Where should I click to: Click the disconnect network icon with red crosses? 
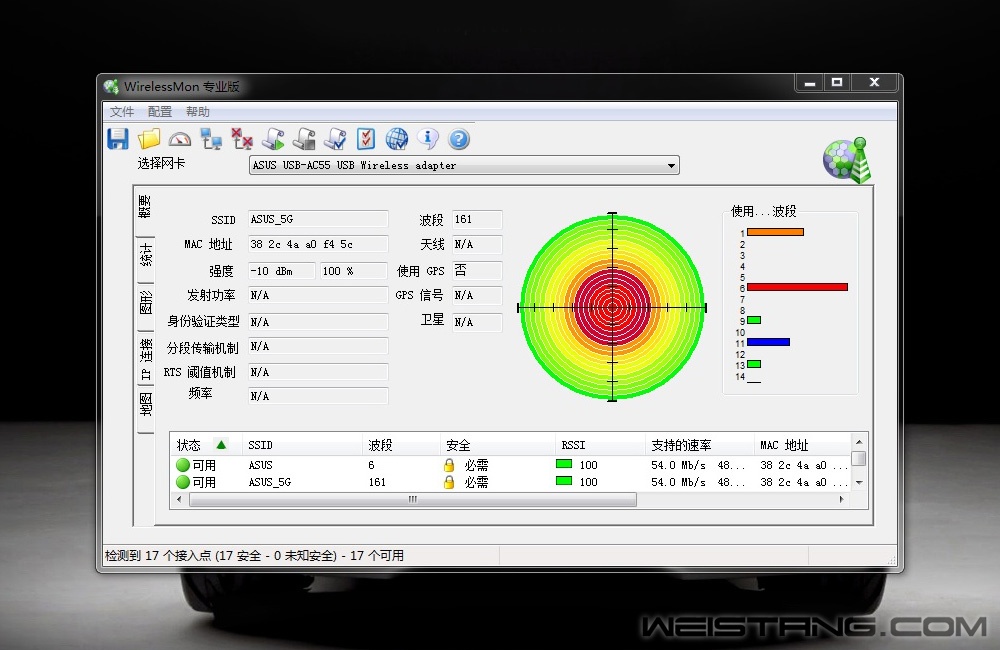tap(242, 138)
